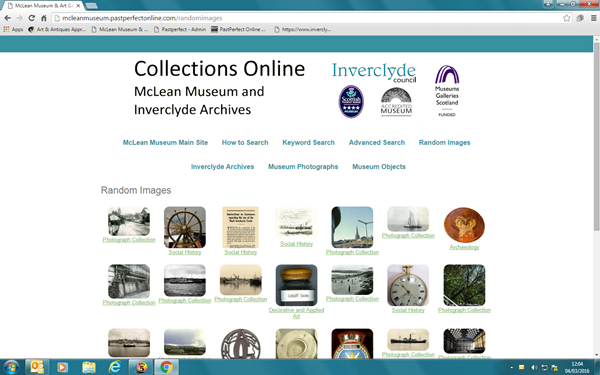Open the beach scene photograph thumbnail
600x375 pixels.
[352, 279]
